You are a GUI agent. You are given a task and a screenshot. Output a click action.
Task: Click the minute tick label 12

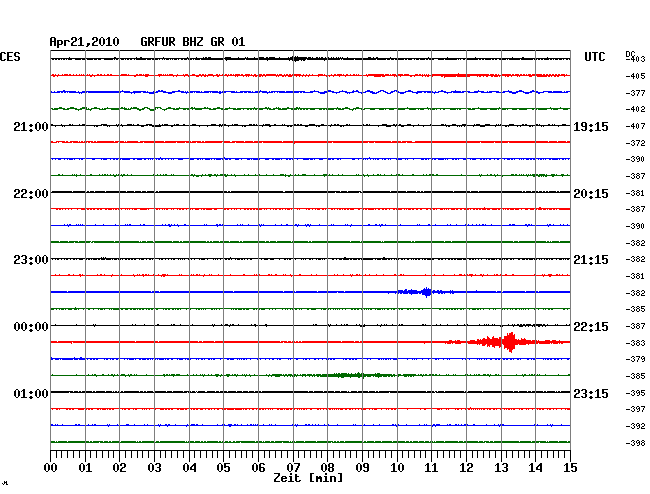click(x=466, y=467)
